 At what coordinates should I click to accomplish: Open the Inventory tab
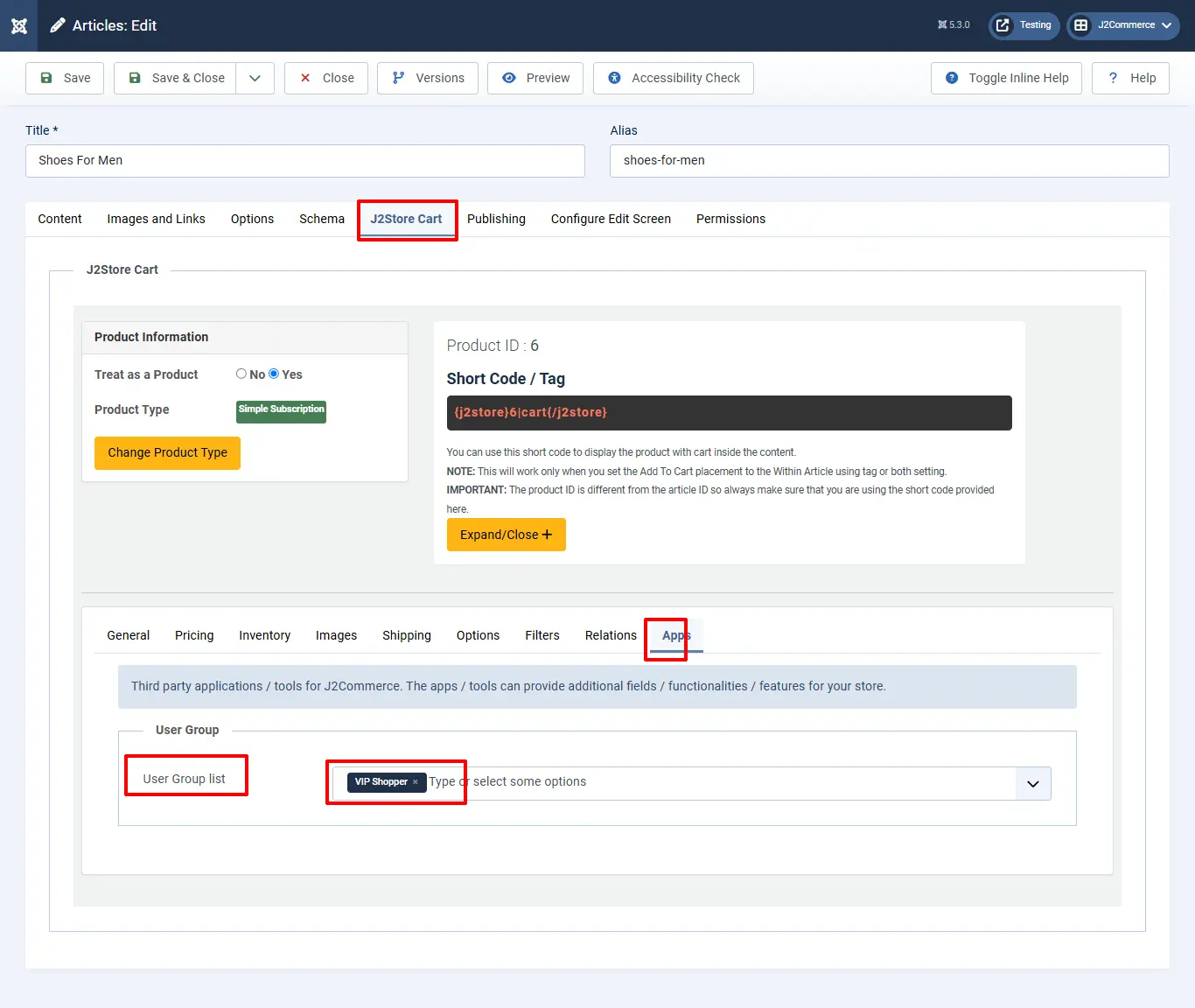click(264, 635)
